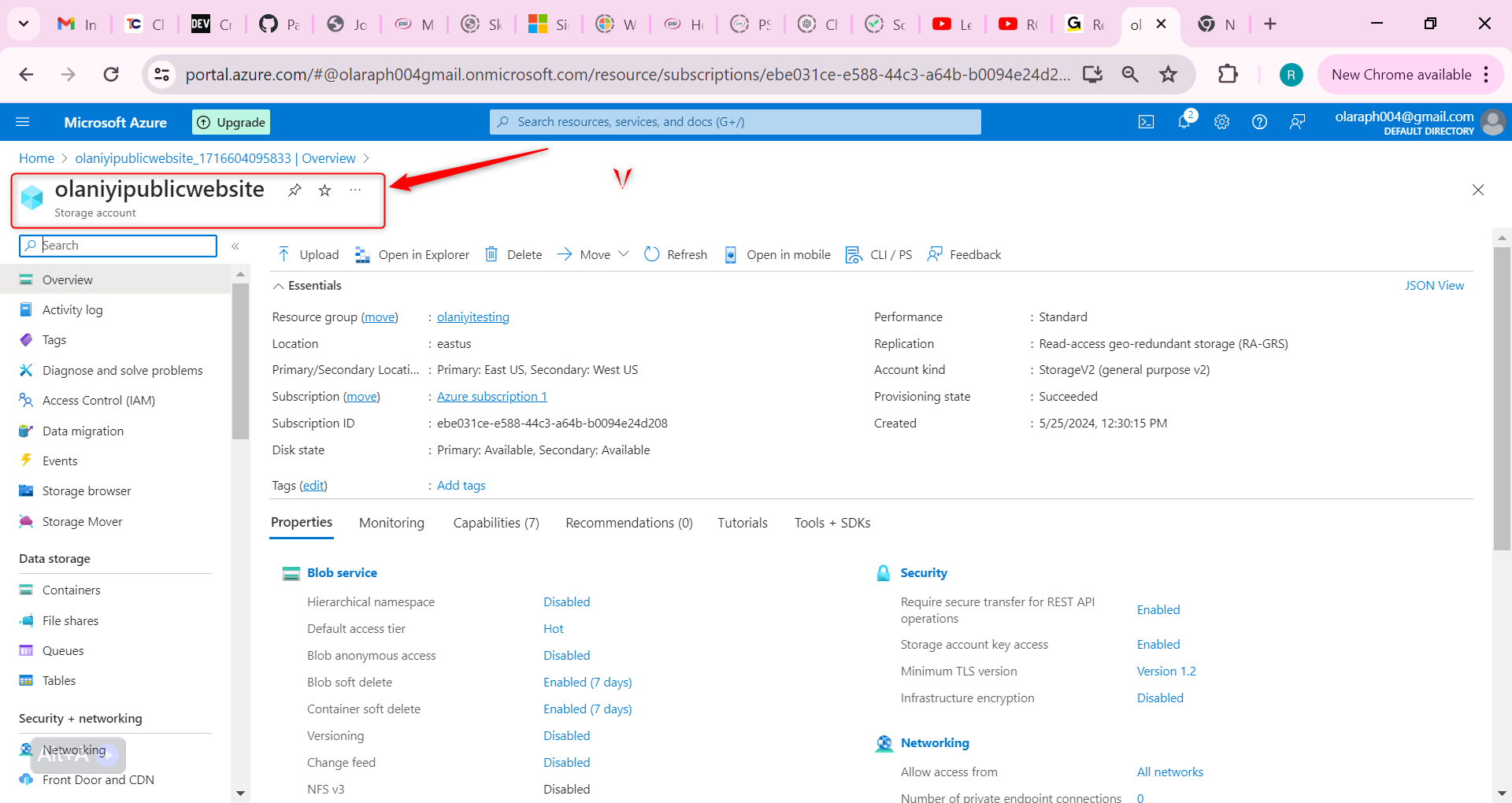
Task: Switch to the Monitoring tab
Action: 391,523
